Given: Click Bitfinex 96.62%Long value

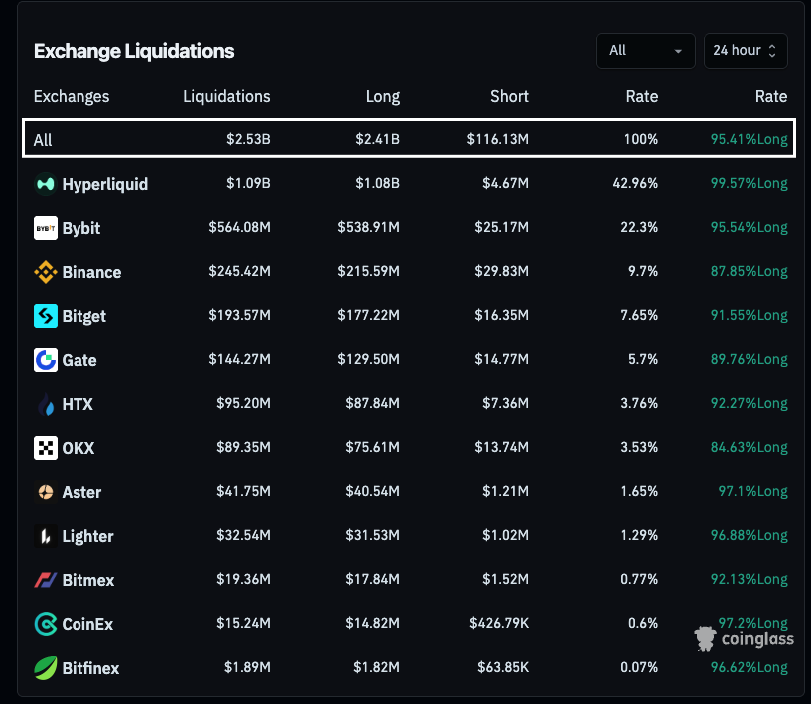Looking at the screenshot, I should click(x=749, y=667).
